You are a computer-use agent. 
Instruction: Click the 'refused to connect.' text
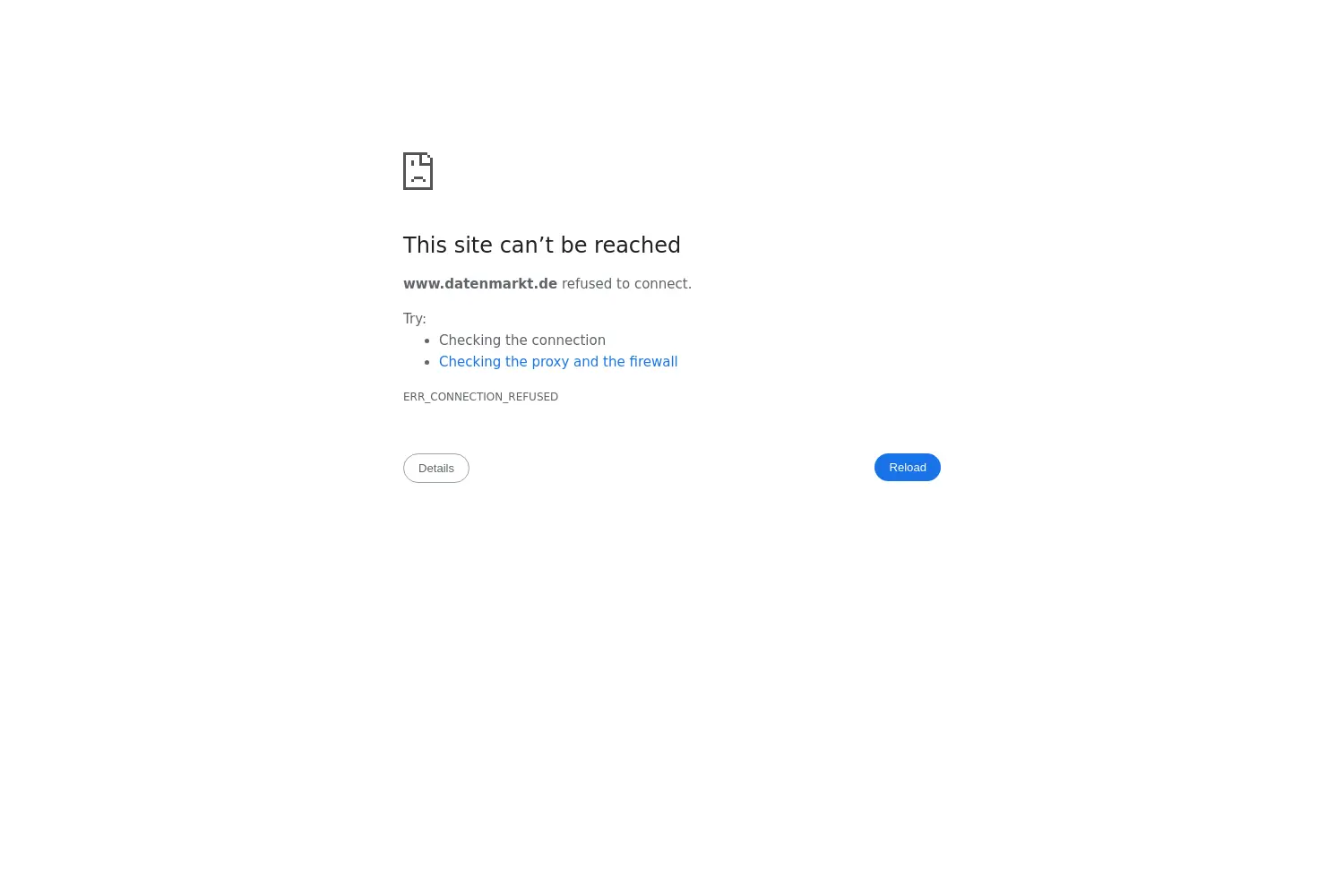point(626,284)
